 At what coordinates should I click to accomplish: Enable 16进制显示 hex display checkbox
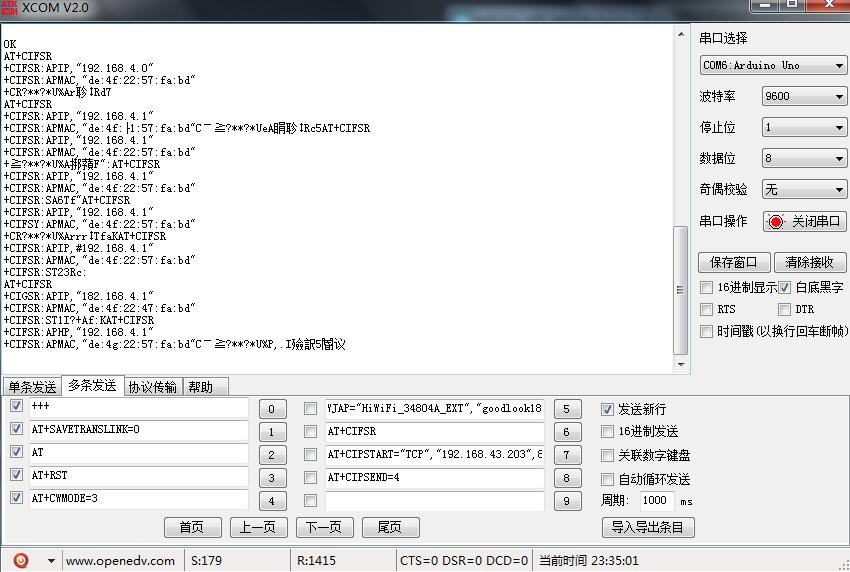tap(706, 287)
